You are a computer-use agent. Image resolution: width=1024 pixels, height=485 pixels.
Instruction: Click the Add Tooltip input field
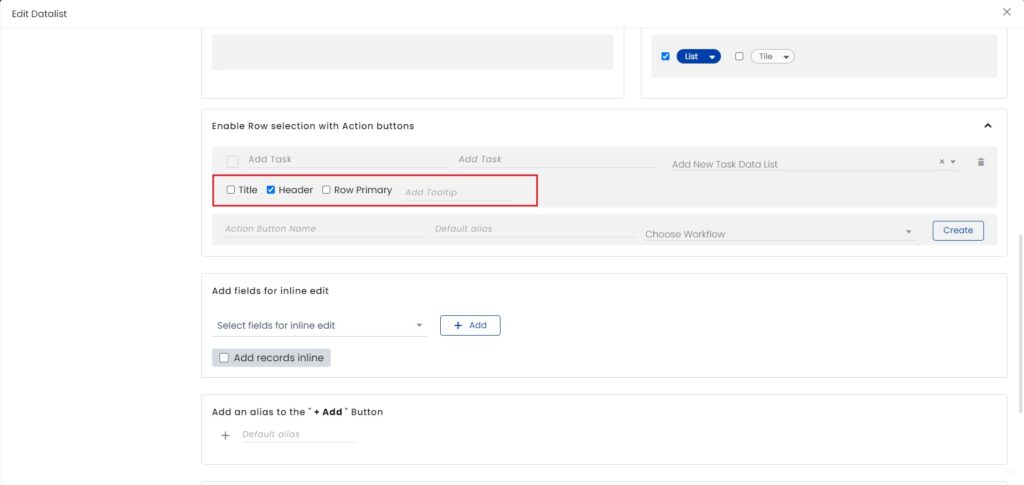(456, 192)
